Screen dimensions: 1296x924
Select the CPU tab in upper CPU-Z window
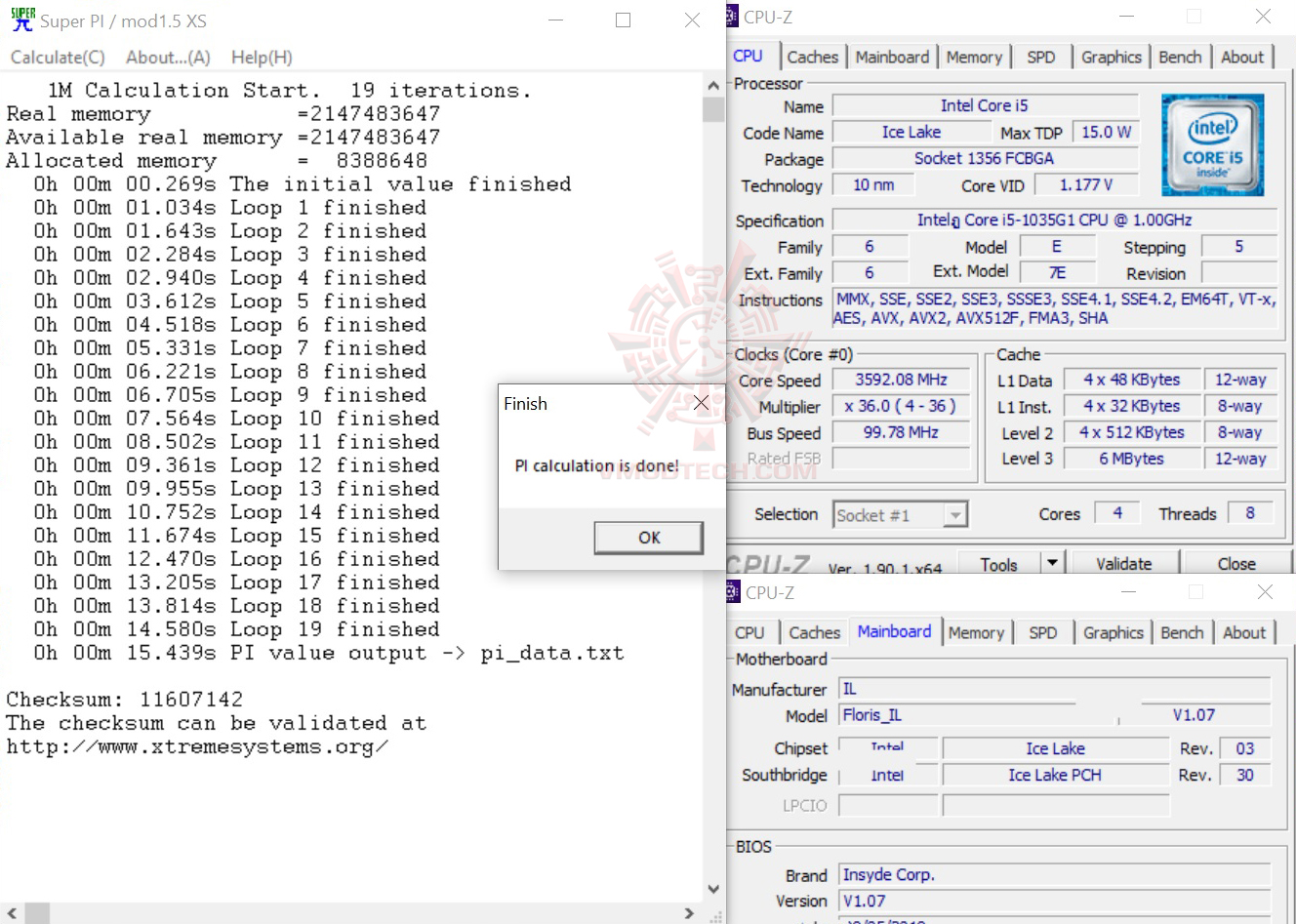[749, 56]
